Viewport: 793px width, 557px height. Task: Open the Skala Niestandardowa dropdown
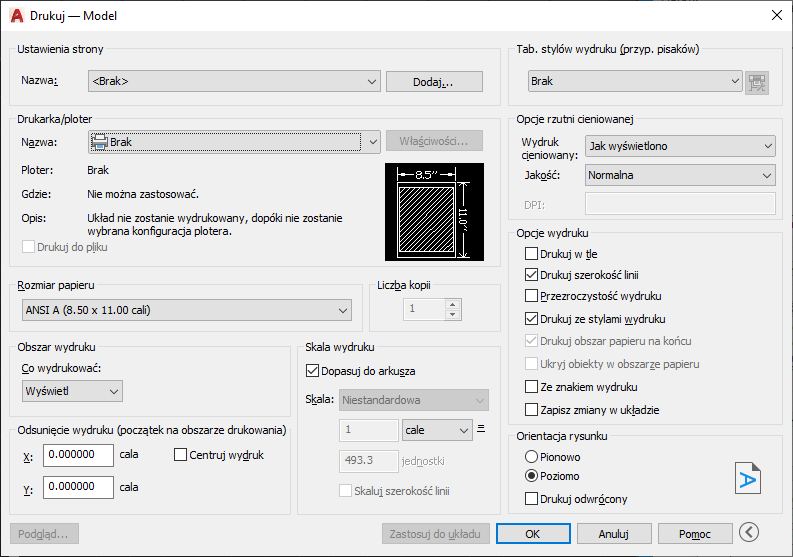(414, 400)
